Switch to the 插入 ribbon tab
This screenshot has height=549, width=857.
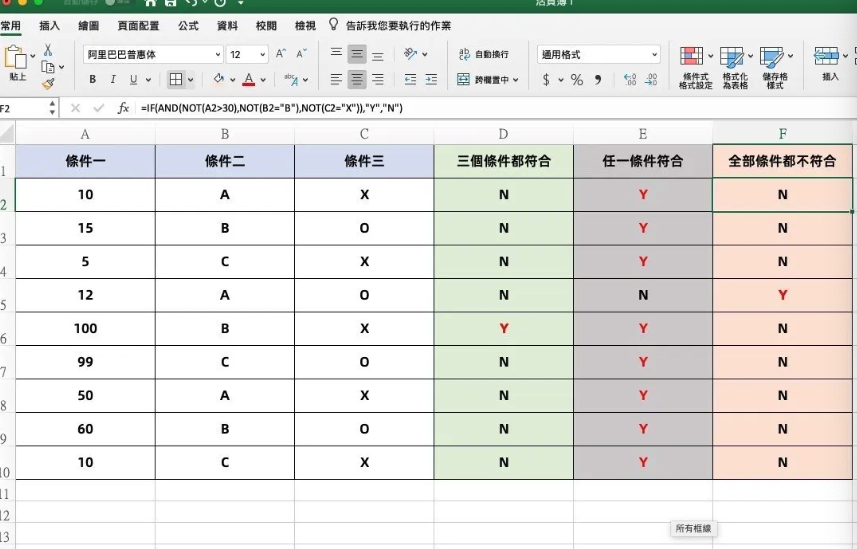click(x=49, y=26)
